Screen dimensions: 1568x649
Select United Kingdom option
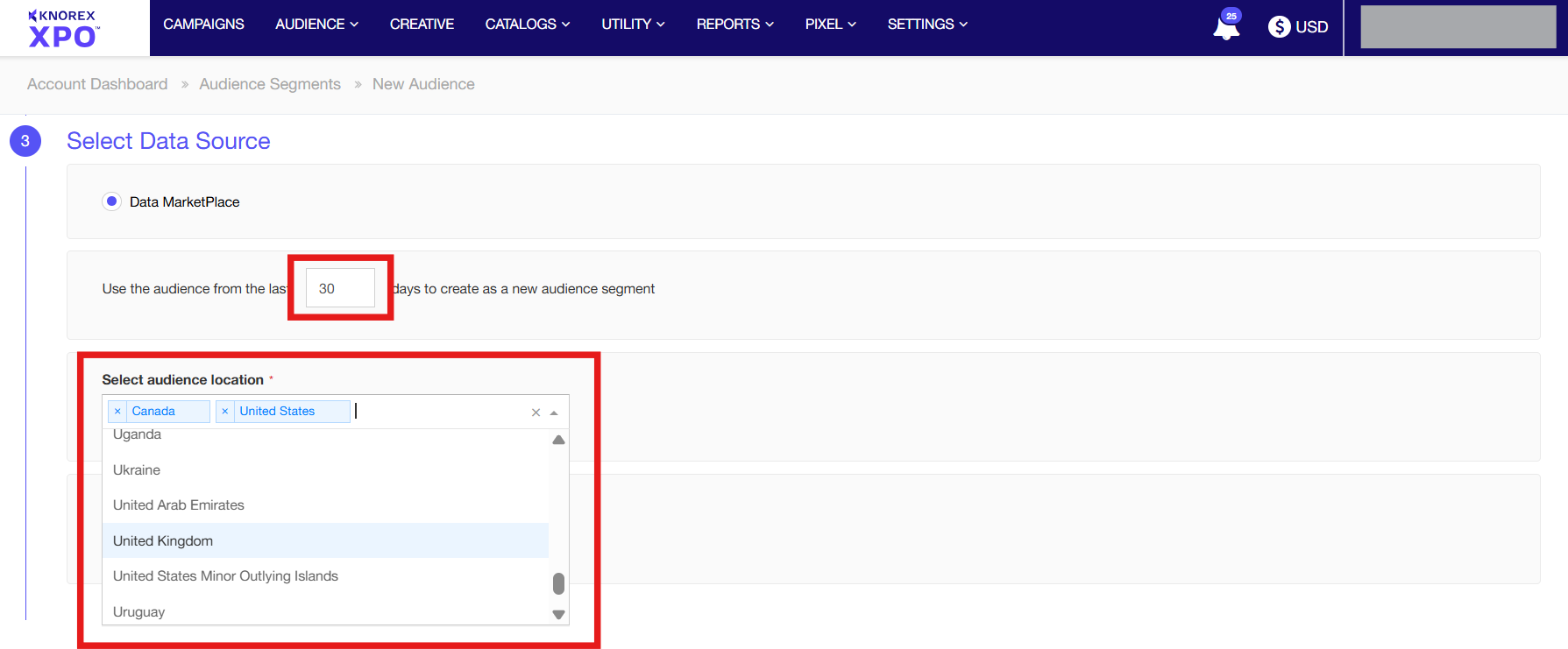[325, 540]
